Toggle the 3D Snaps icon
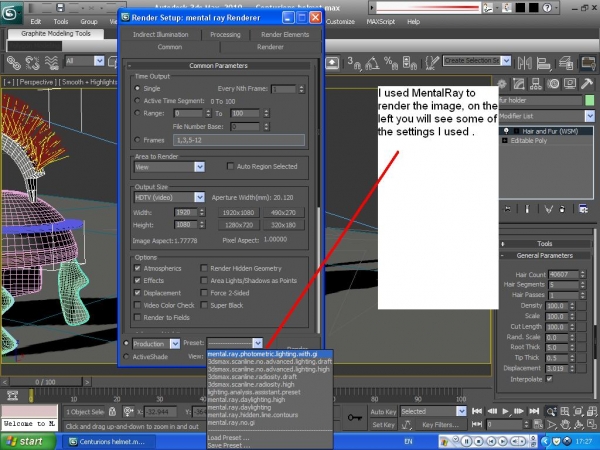The image size is (600, 450). 354,63
